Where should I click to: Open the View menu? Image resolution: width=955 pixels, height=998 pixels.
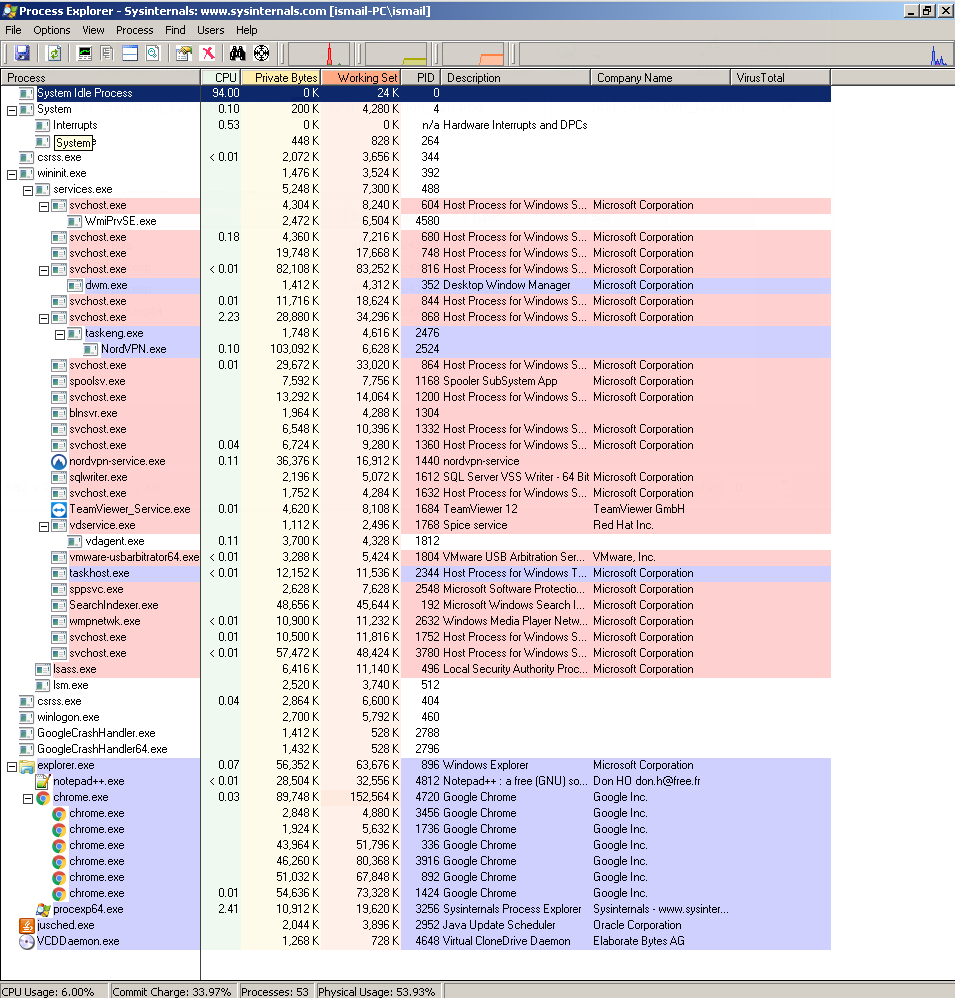tap(93, 30)
